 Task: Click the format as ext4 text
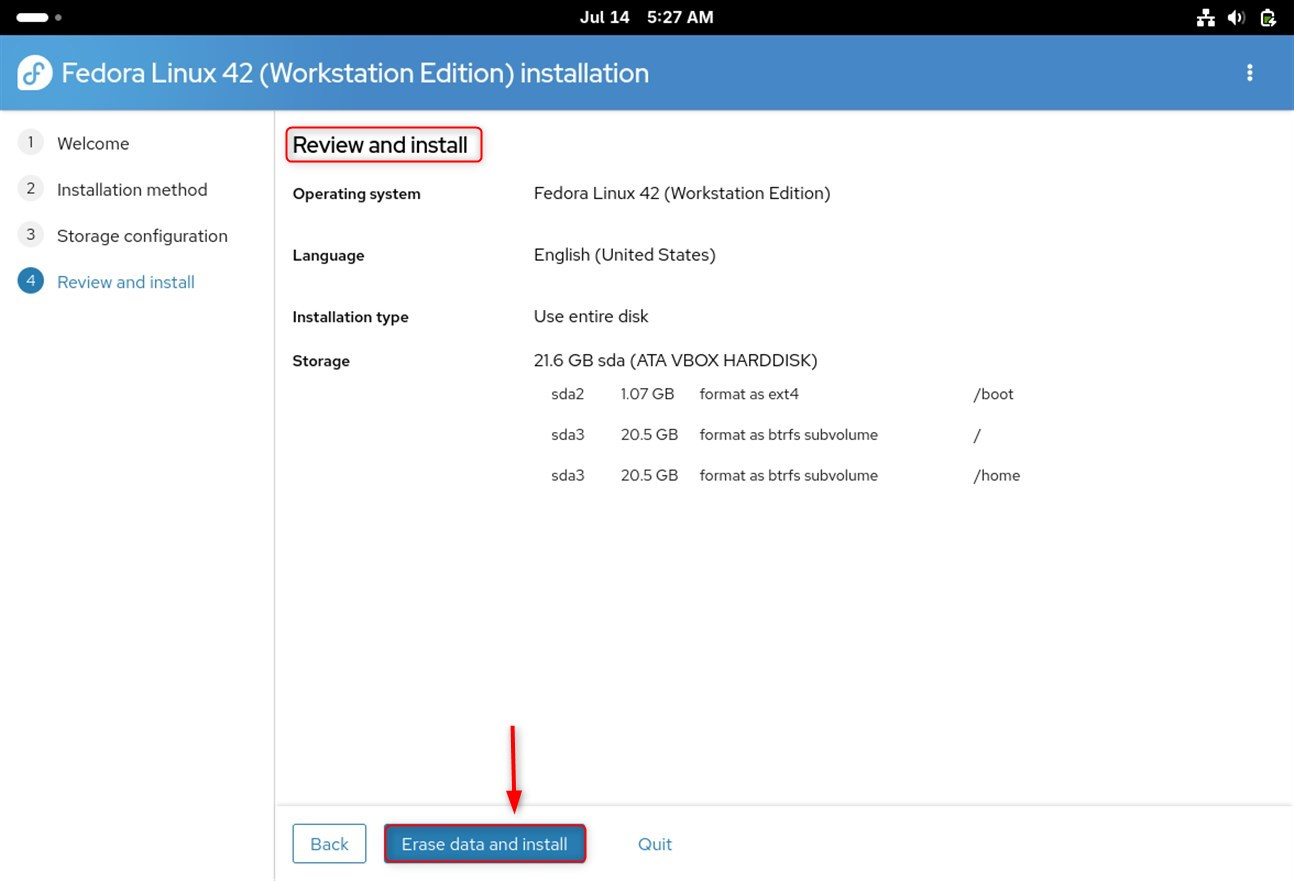pyautogui.click(x=749, y=394)
